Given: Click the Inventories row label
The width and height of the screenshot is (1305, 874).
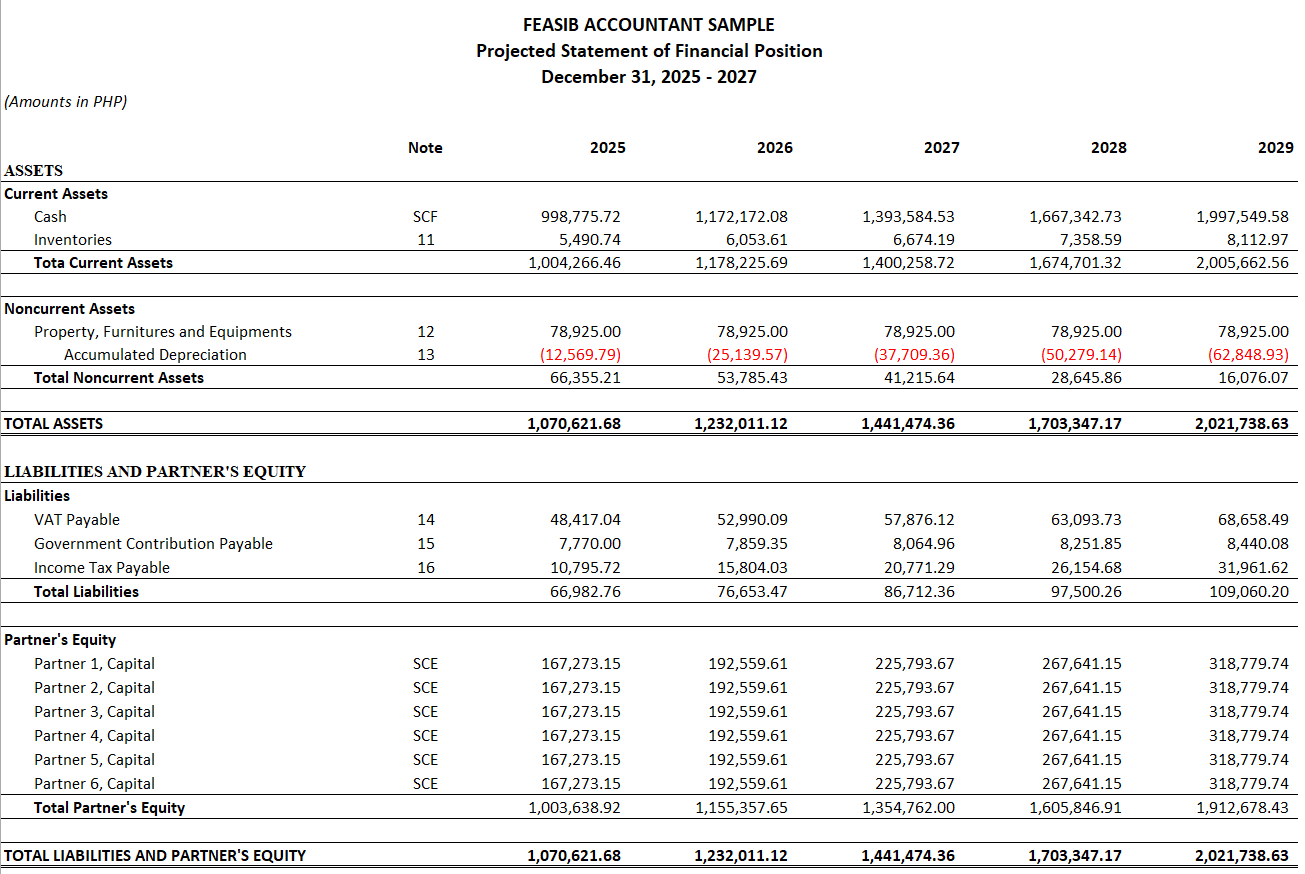Looking at the screenshot, I should [x=73, y=239].
